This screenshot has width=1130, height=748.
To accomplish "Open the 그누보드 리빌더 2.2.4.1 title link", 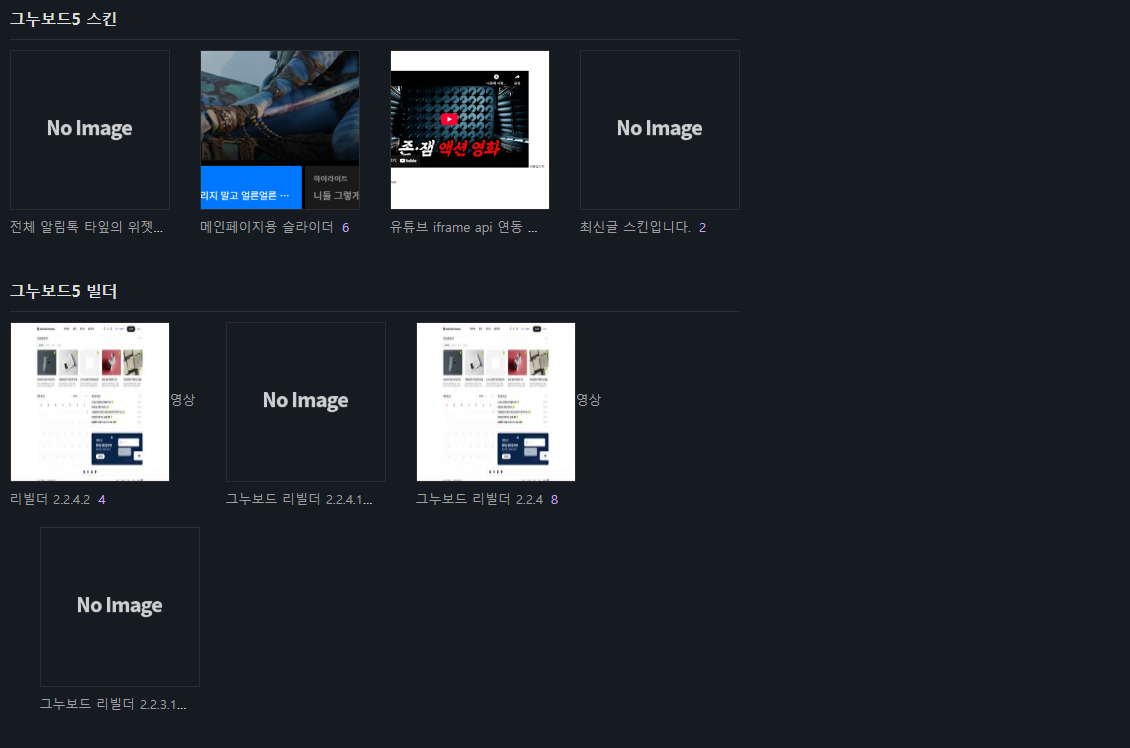I will click(x=299, y=499).
